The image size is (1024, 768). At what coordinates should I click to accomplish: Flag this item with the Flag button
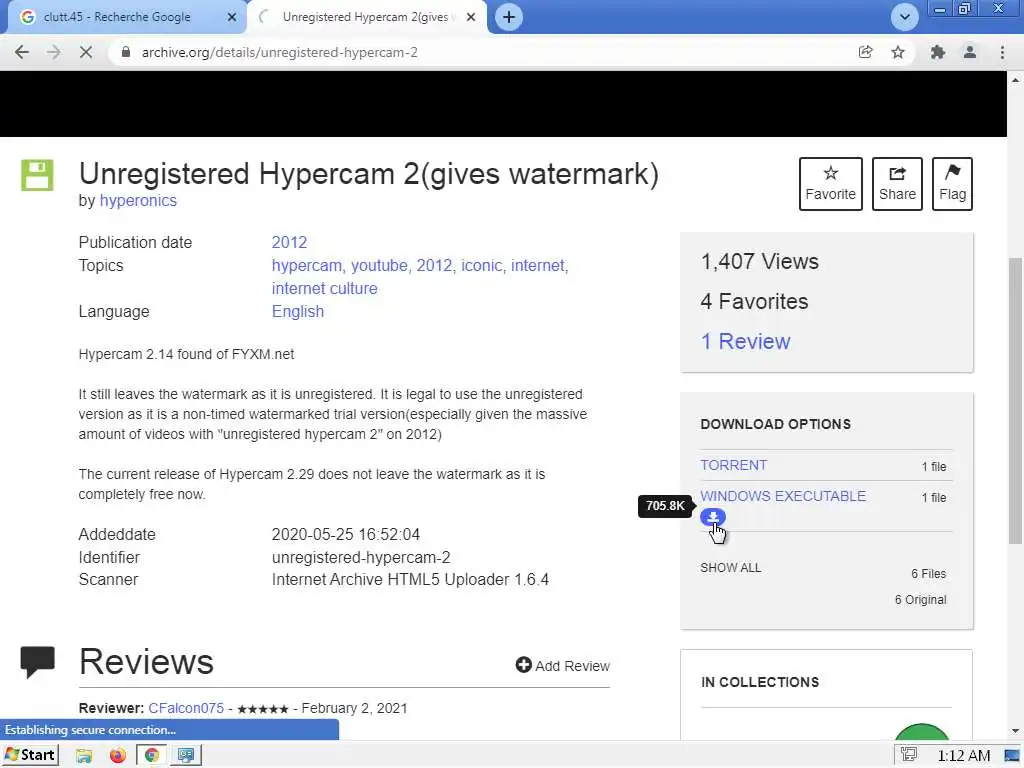[x=952, y=184]
